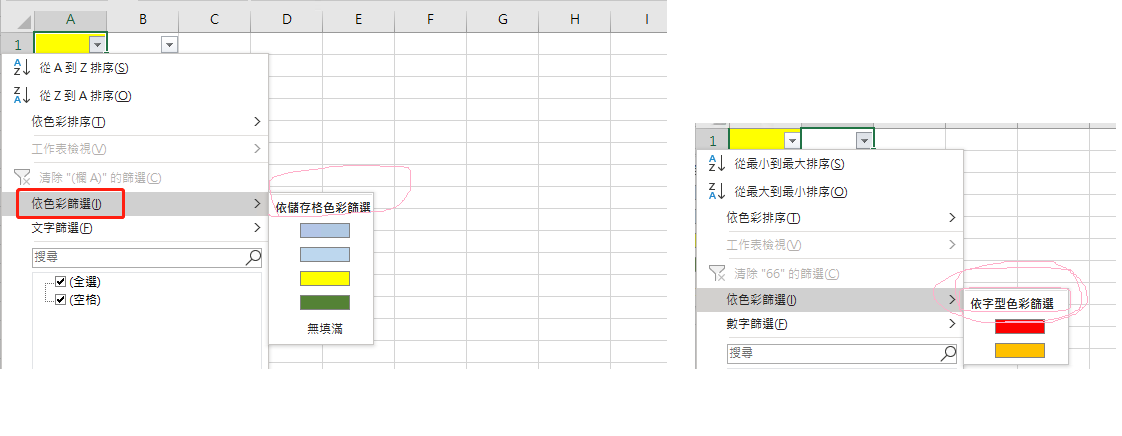Open the filter dropdown arrow in cell B1
1122x436 pixels.
(168, 44)
